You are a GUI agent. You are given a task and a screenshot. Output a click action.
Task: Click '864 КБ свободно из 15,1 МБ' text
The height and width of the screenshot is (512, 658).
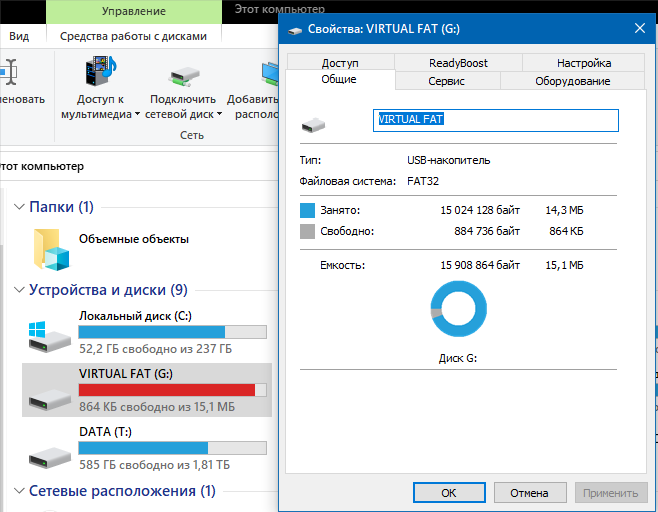point(157,406)
